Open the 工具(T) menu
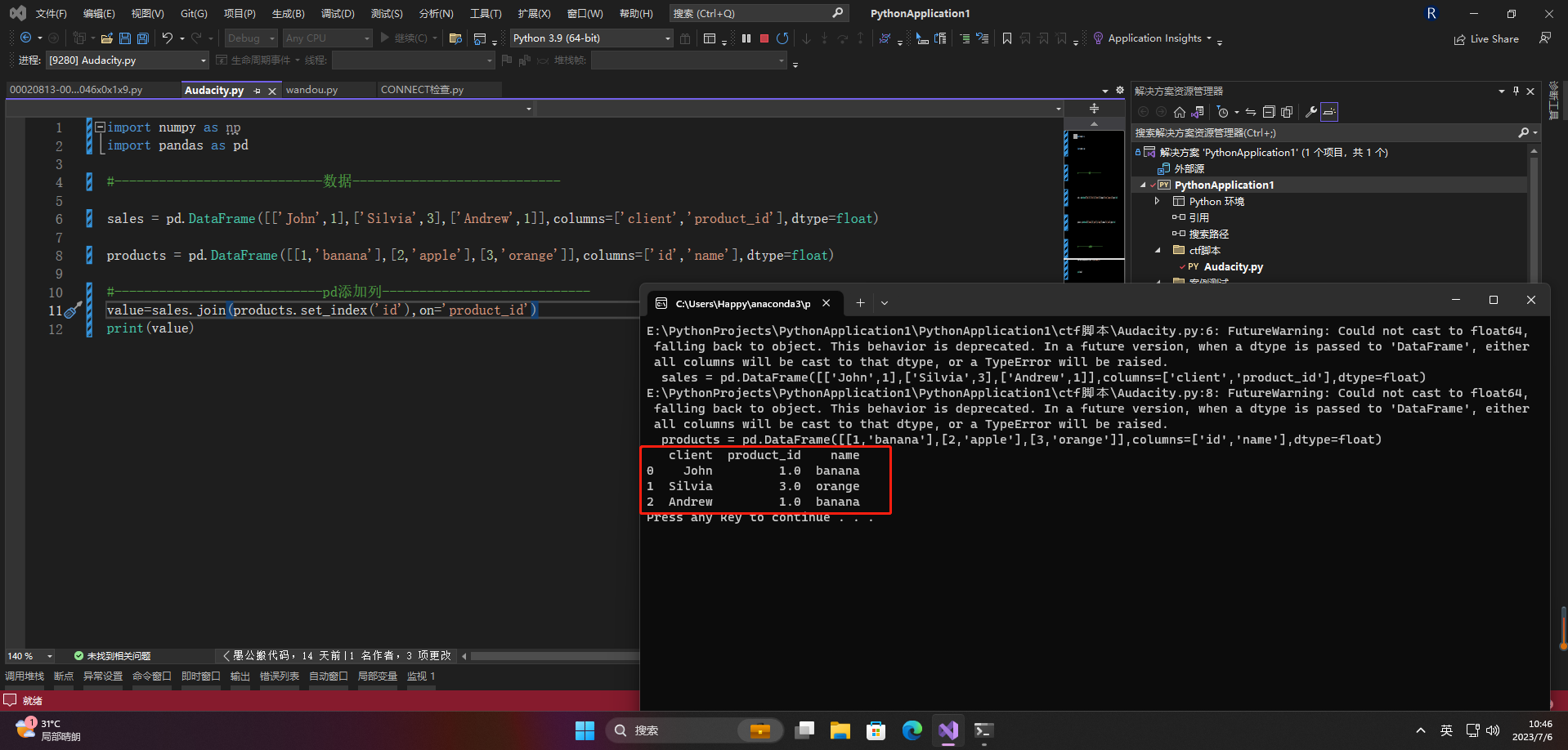1568x750 pixels. click(486, 14)
